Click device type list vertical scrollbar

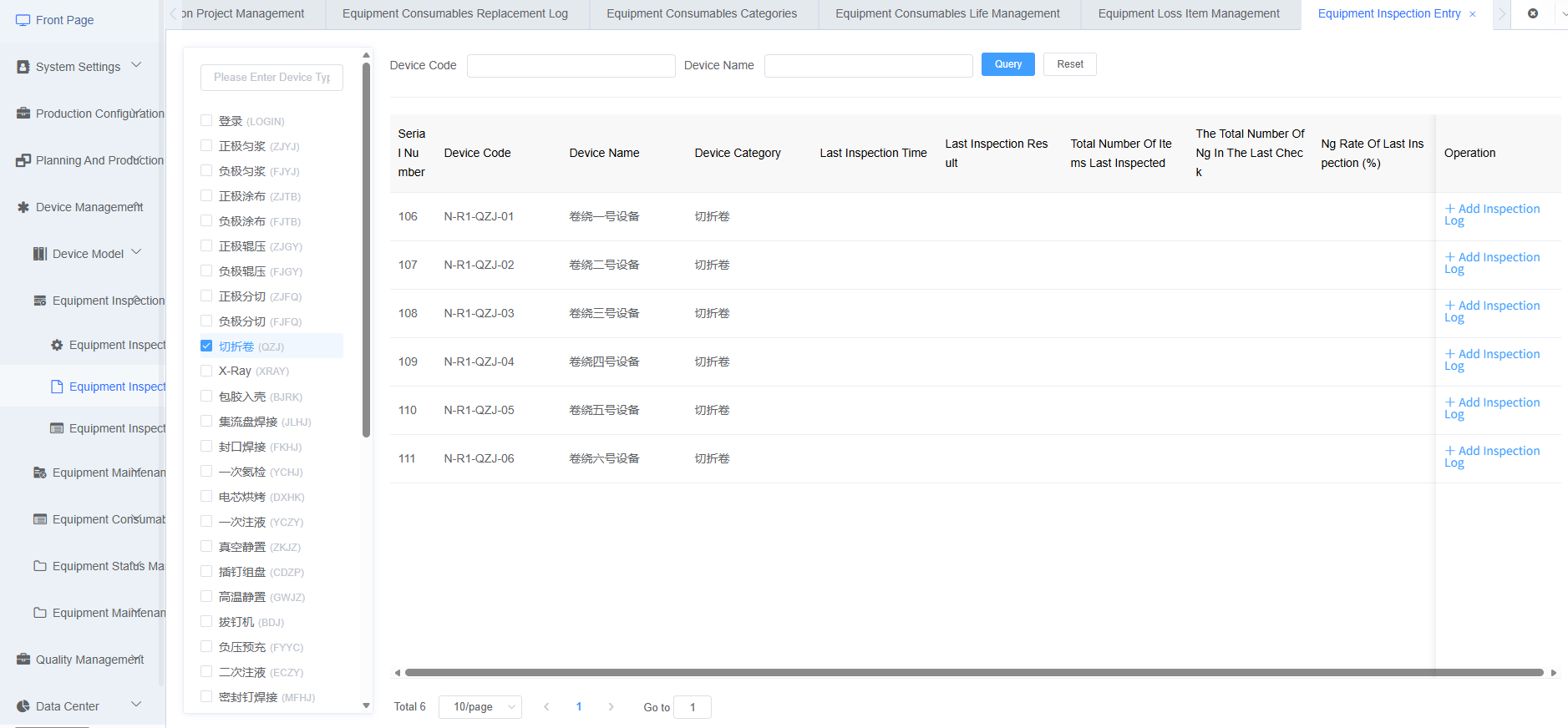click(366, 250)
